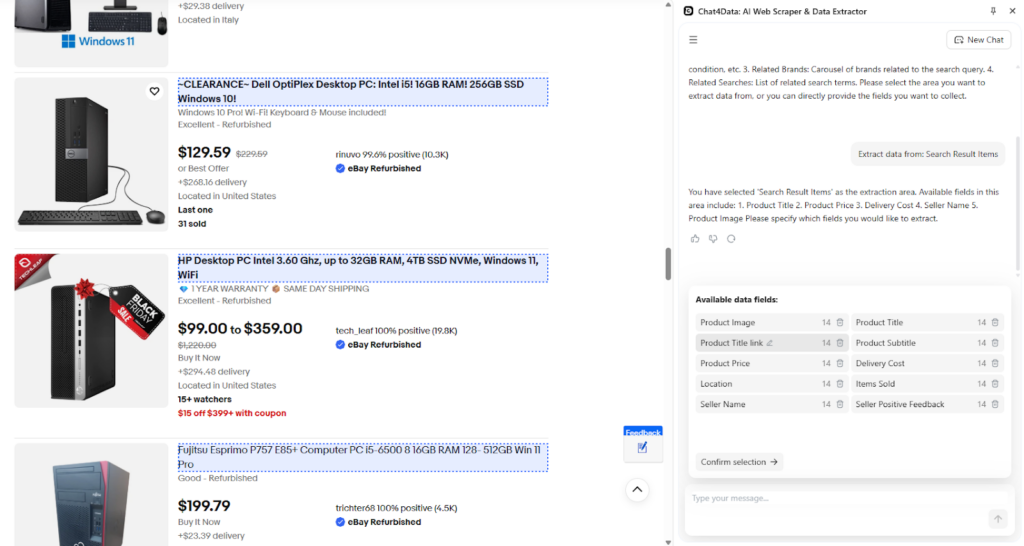Select the Product Image data field
The height and width of the screenshot is (546, 1024).
click(x=771, y=323)
